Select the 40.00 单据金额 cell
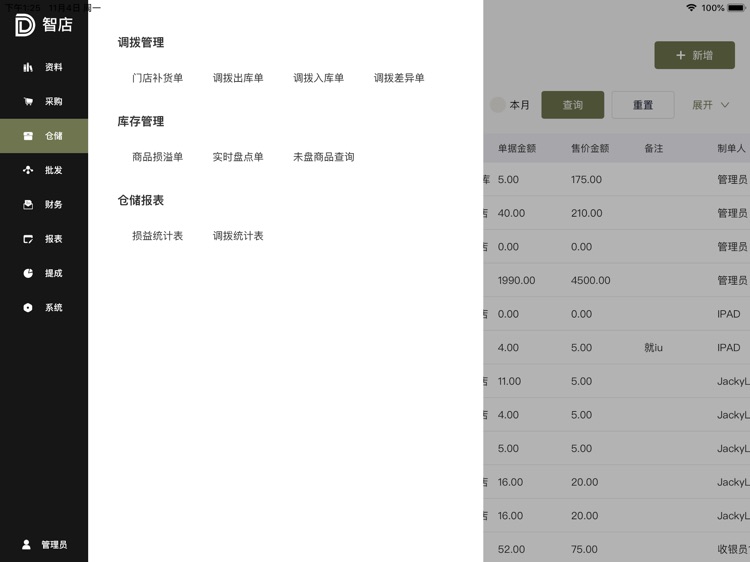The image size is (750, 562). [511, 213]
